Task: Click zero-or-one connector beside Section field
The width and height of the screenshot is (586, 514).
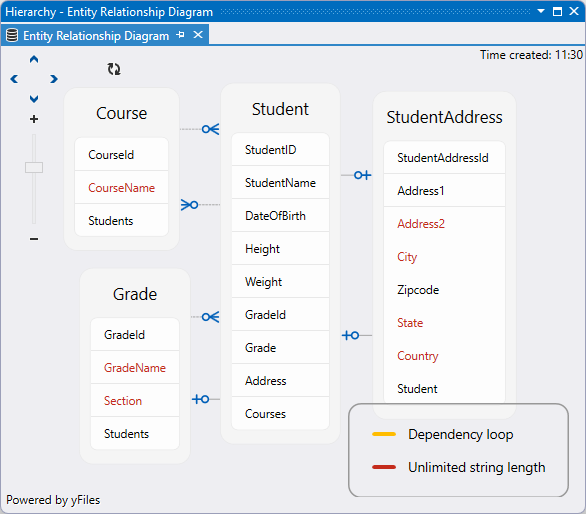Action: coord(201,399)
